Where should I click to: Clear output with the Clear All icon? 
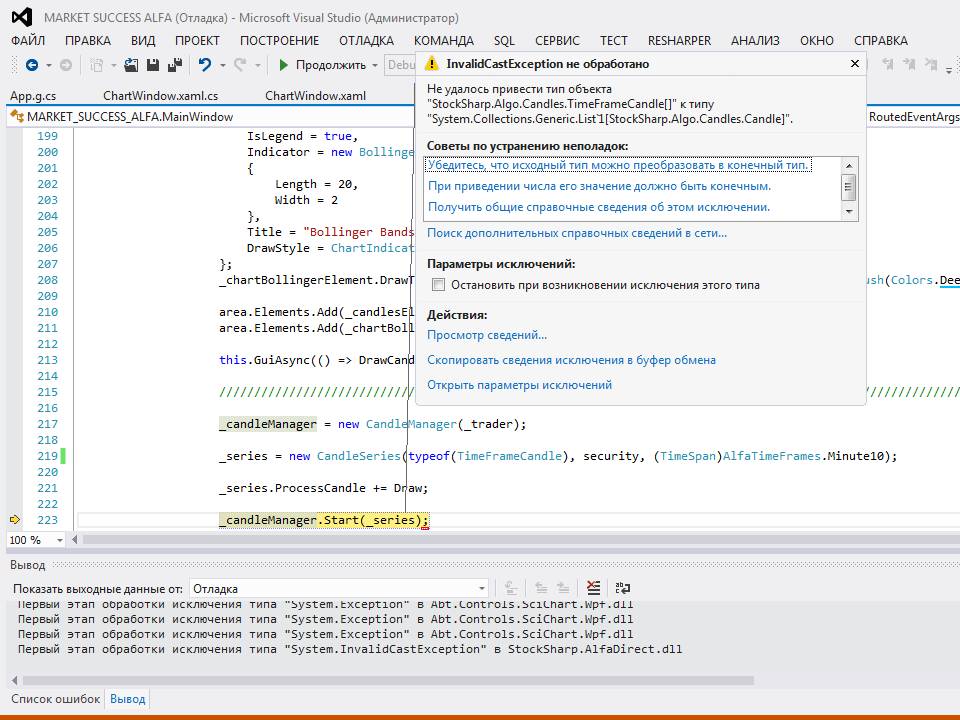[594, 588]
